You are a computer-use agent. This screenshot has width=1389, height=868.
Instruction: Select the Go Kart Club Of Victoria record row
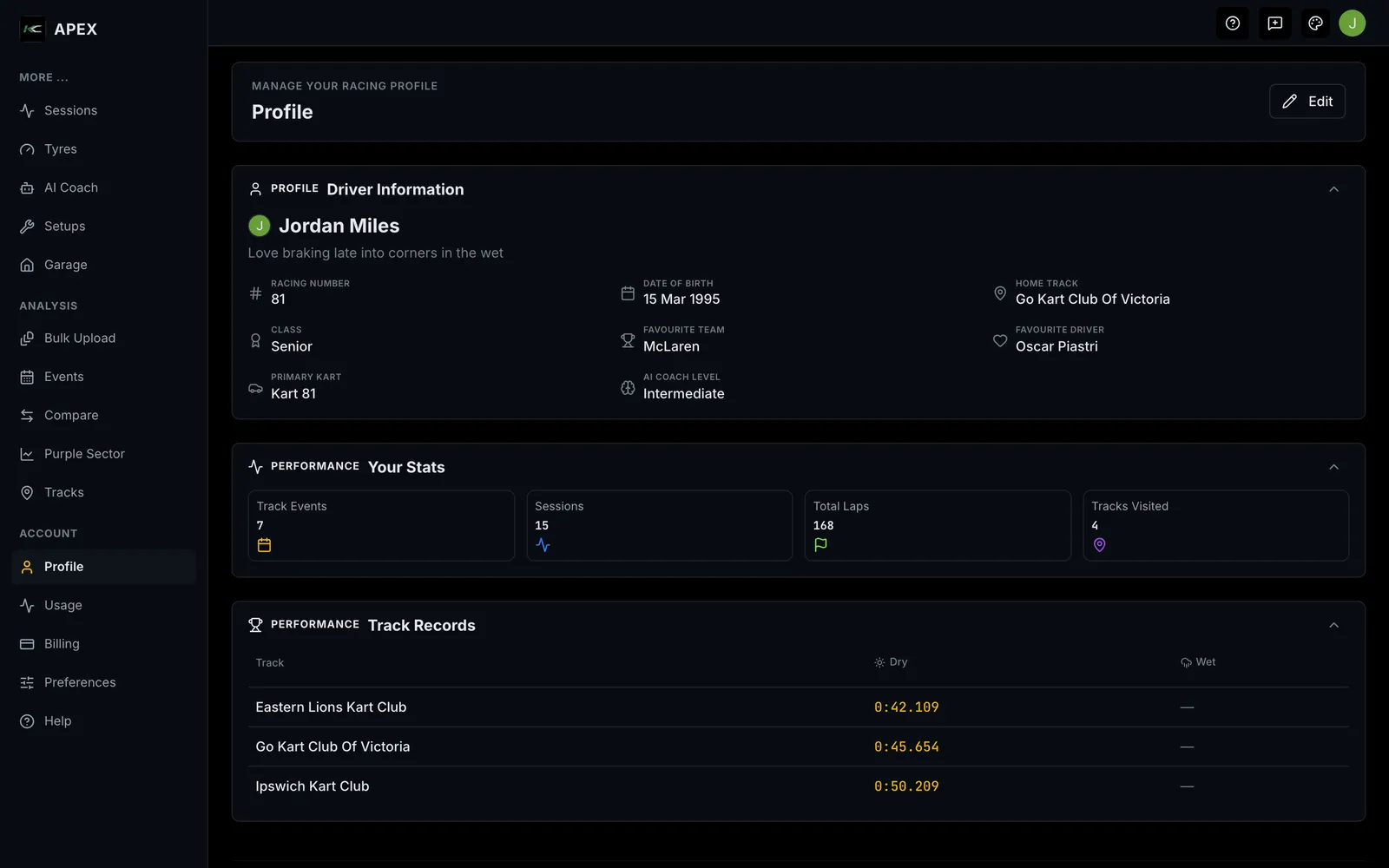pos(799,746)
